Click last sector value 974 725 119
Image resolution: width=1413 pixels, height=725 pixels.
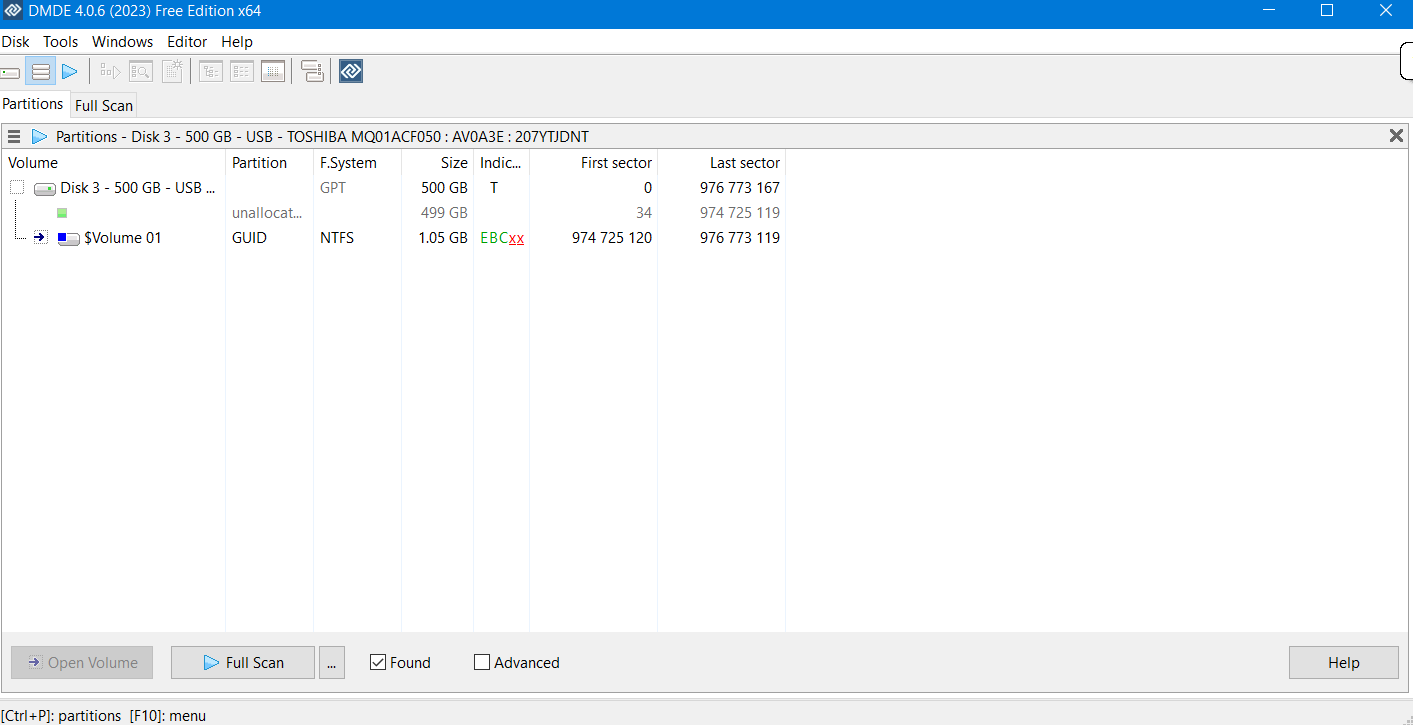740,213
